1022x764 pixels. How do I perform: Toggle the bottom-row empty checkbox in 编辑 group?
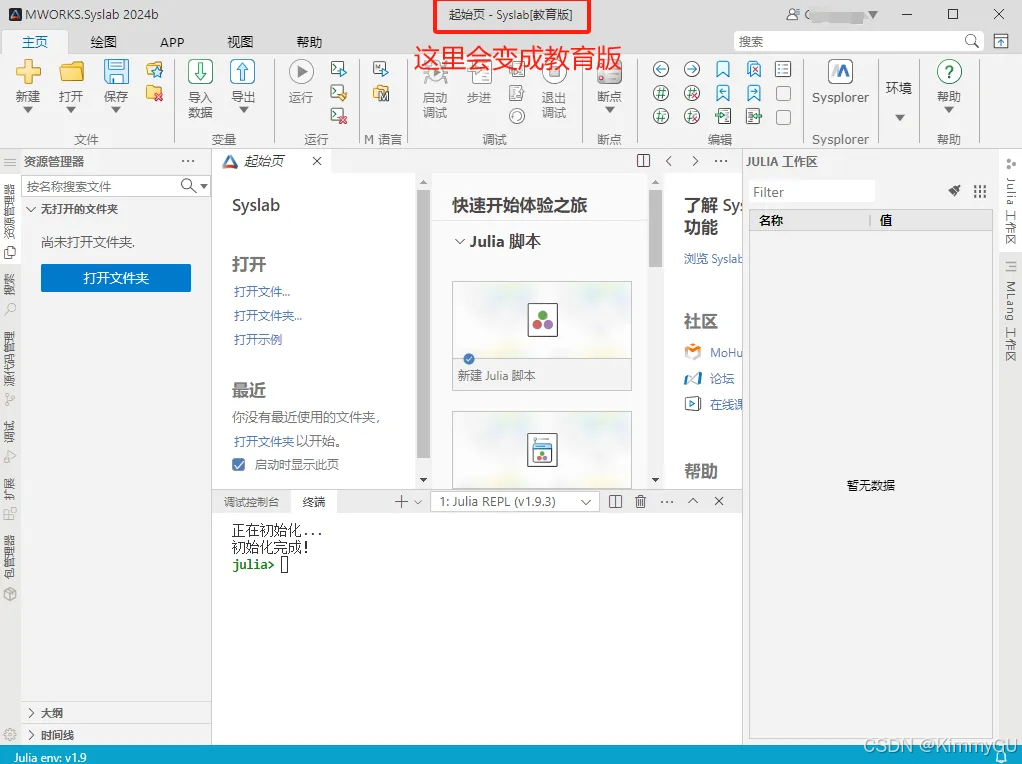[x=784, y=117]
